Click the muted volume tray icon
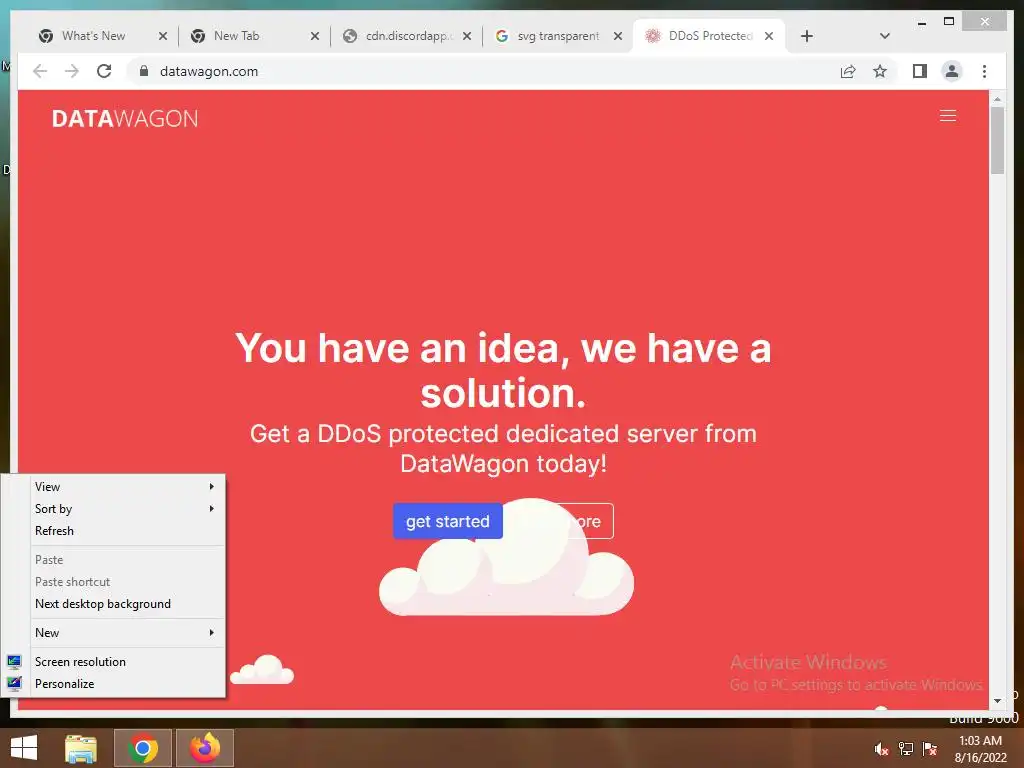Screen dimensions: 1024x768 882,749
